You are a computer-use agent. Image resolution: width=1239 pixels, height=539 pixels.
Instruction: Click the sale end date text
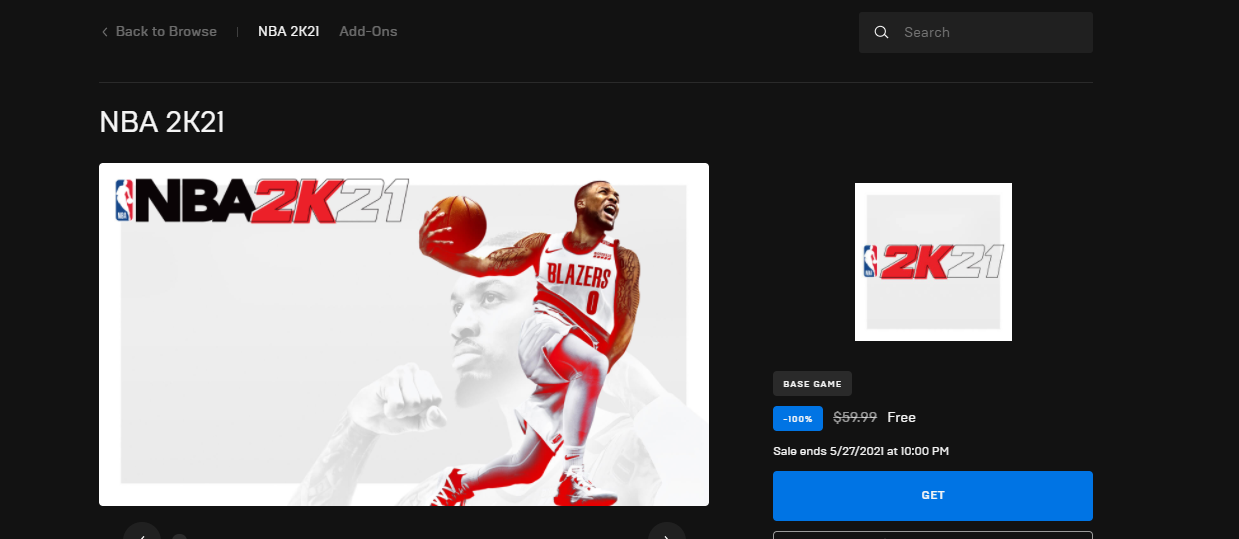pyautogui.click(x=861, y=451)
